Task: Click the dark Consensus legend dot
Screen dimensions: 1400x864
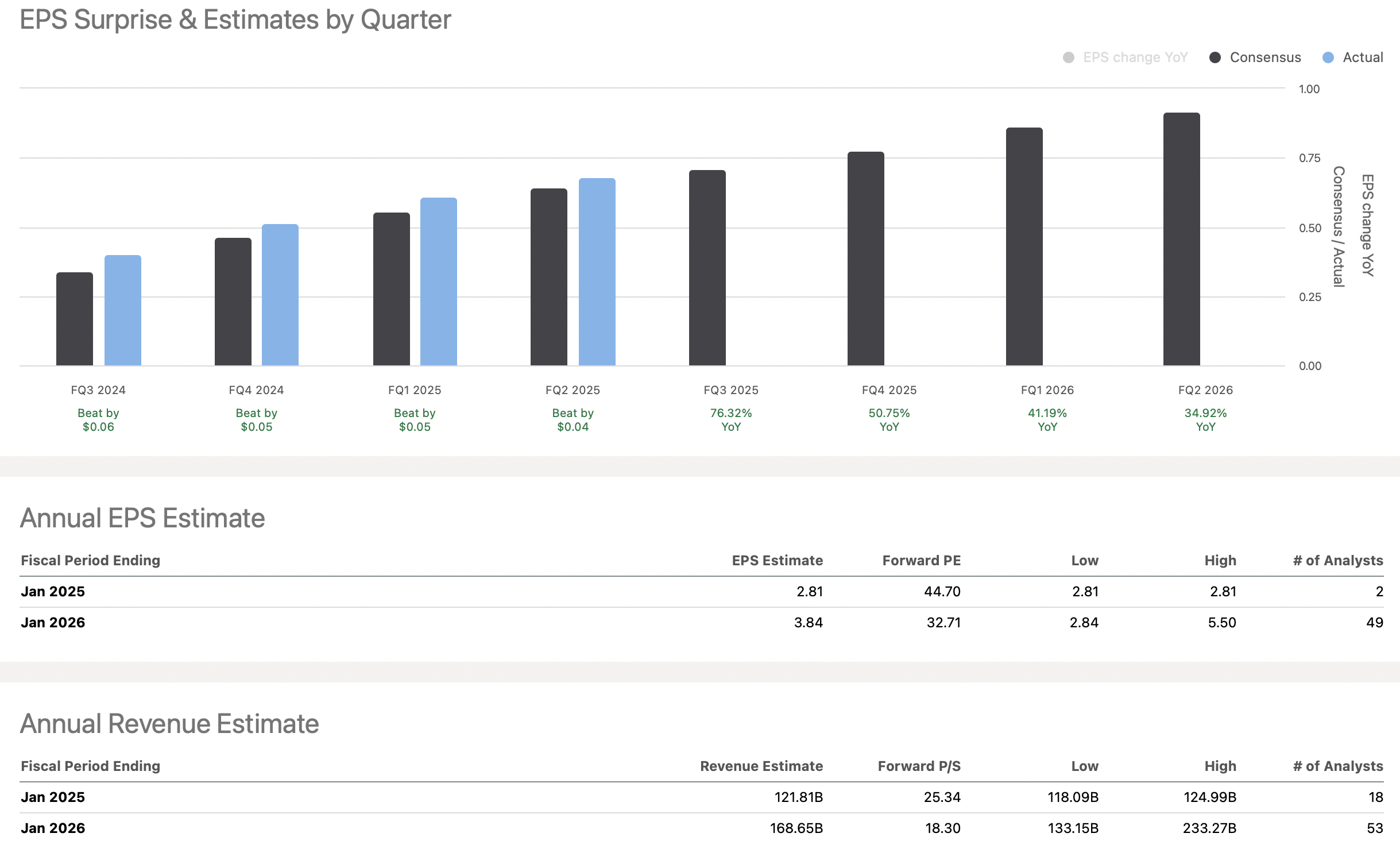Action: 1215,57
